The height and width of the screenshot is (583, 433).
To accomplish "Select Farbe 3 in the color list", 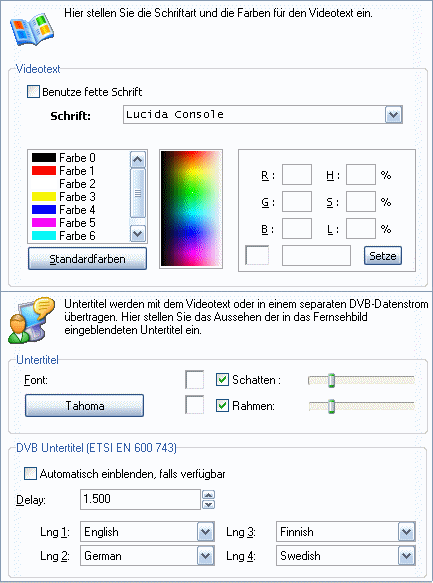I will coord(79,197).
